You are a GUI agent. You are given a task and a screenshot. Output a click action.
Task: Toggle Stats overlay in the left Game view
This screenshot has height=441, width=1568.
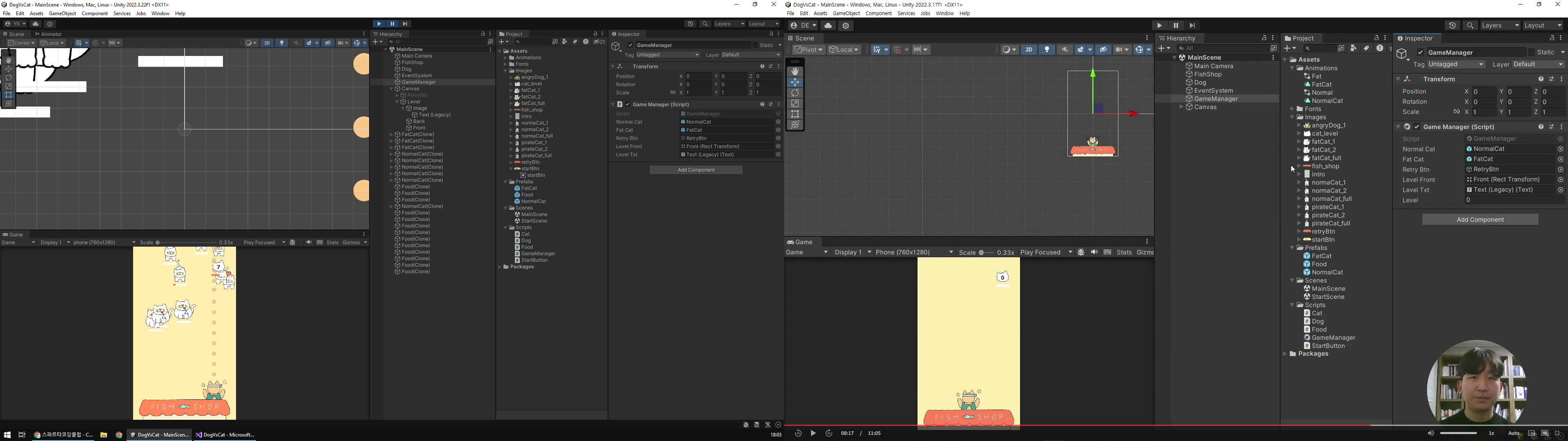click(x=332, y=243)
